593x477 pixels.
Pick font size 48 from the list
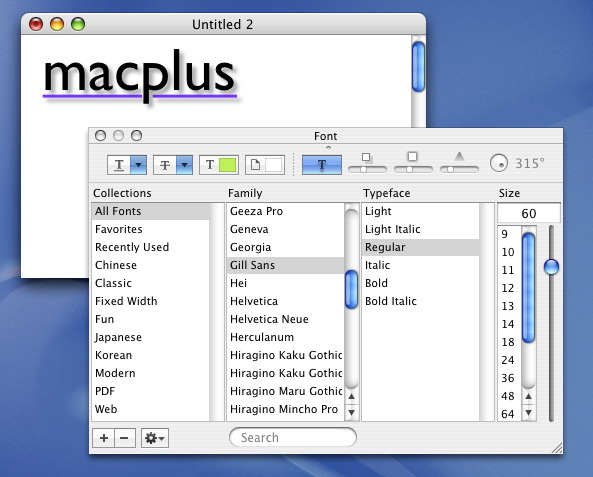coord(509,396)
